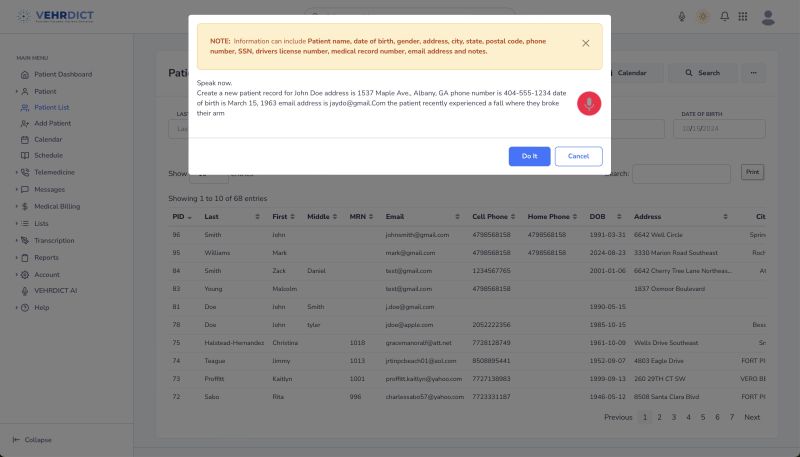Open the apps grid menu

click(743, 17)
